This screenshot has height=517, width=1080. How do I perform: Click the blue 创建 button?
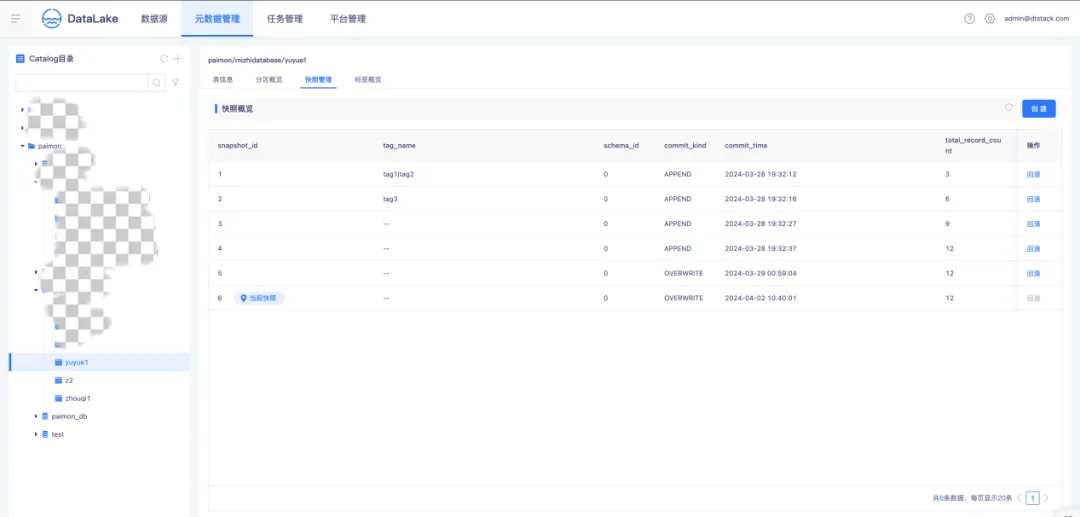click(1038, 108)
